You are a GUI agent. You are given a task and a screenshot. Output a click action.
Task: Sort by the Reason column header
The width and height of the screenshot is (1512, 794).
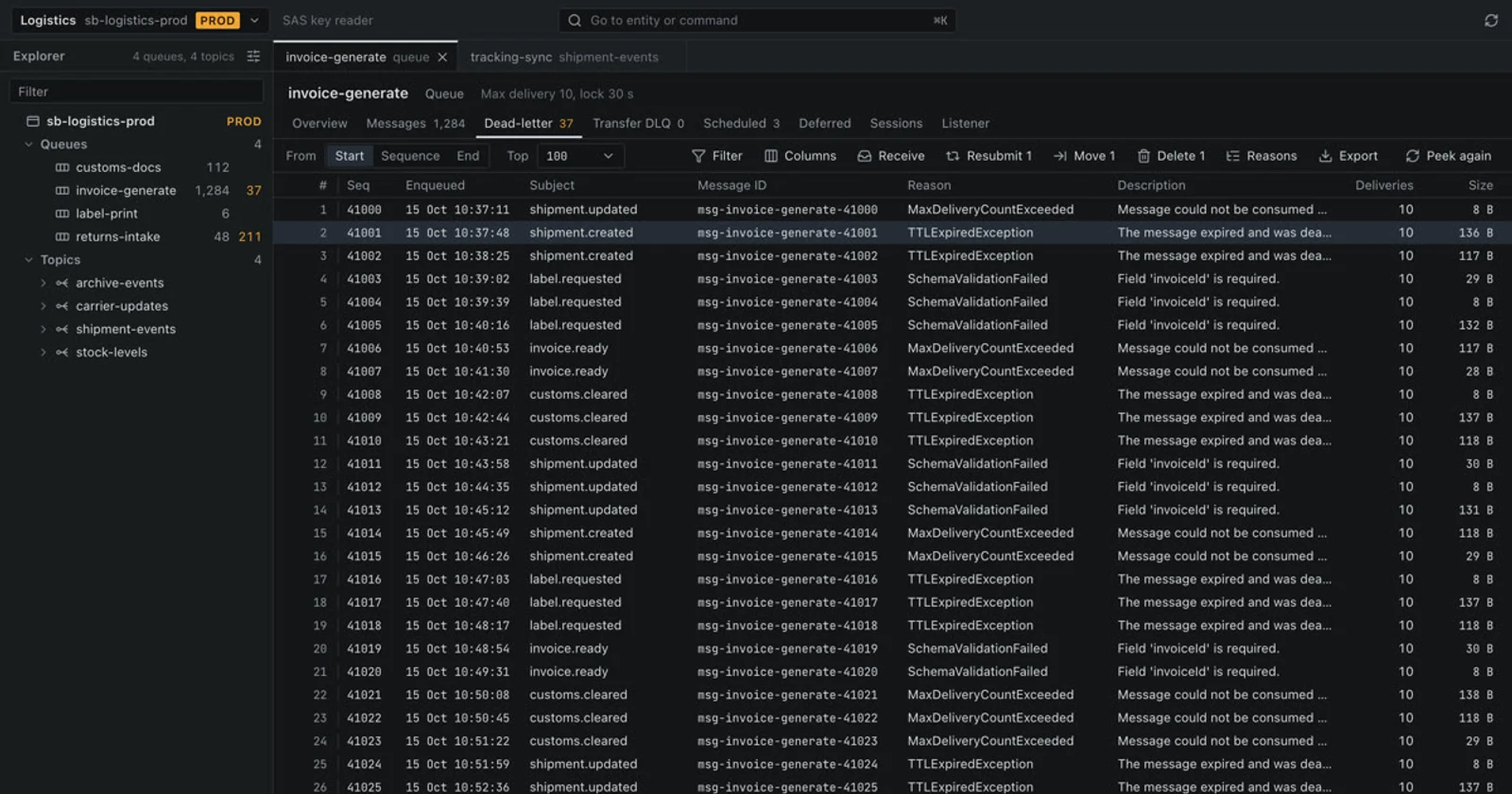(929, 185)
